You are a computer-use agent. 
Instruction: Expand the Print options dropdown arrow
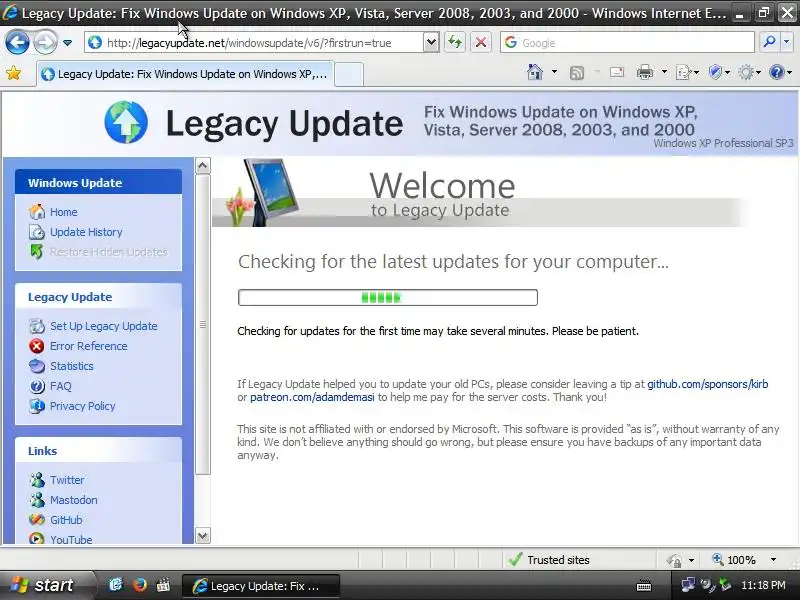pos(664,72)
